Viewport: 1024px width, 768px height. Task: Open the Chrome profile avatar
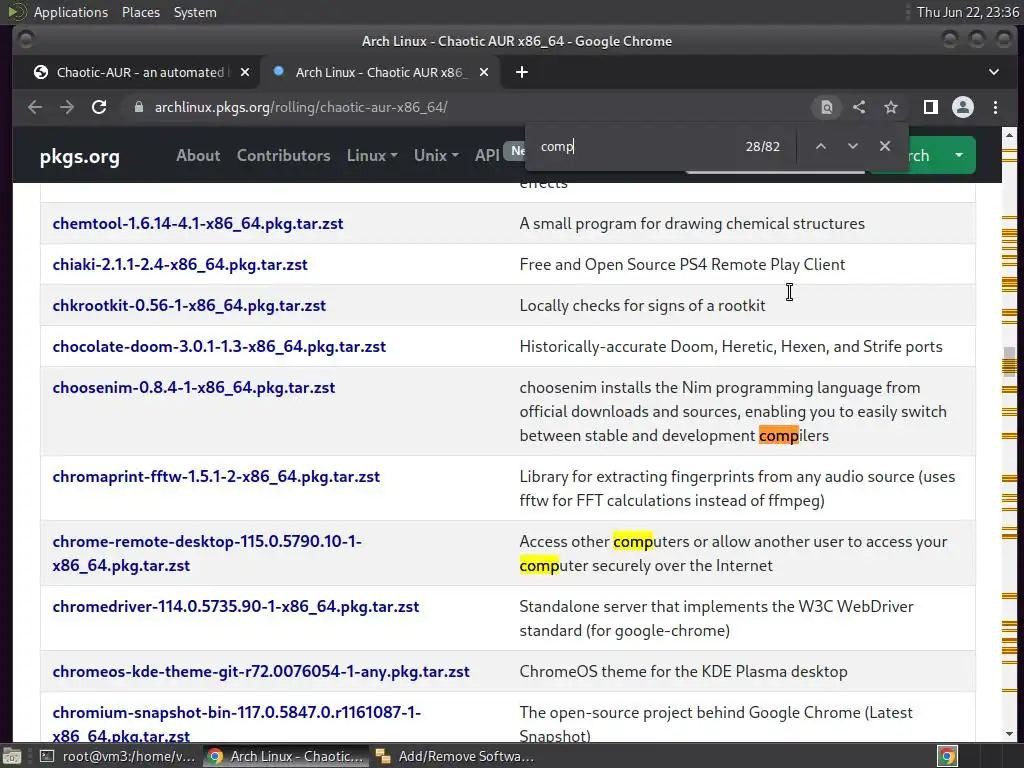click(x=963, y=107)
